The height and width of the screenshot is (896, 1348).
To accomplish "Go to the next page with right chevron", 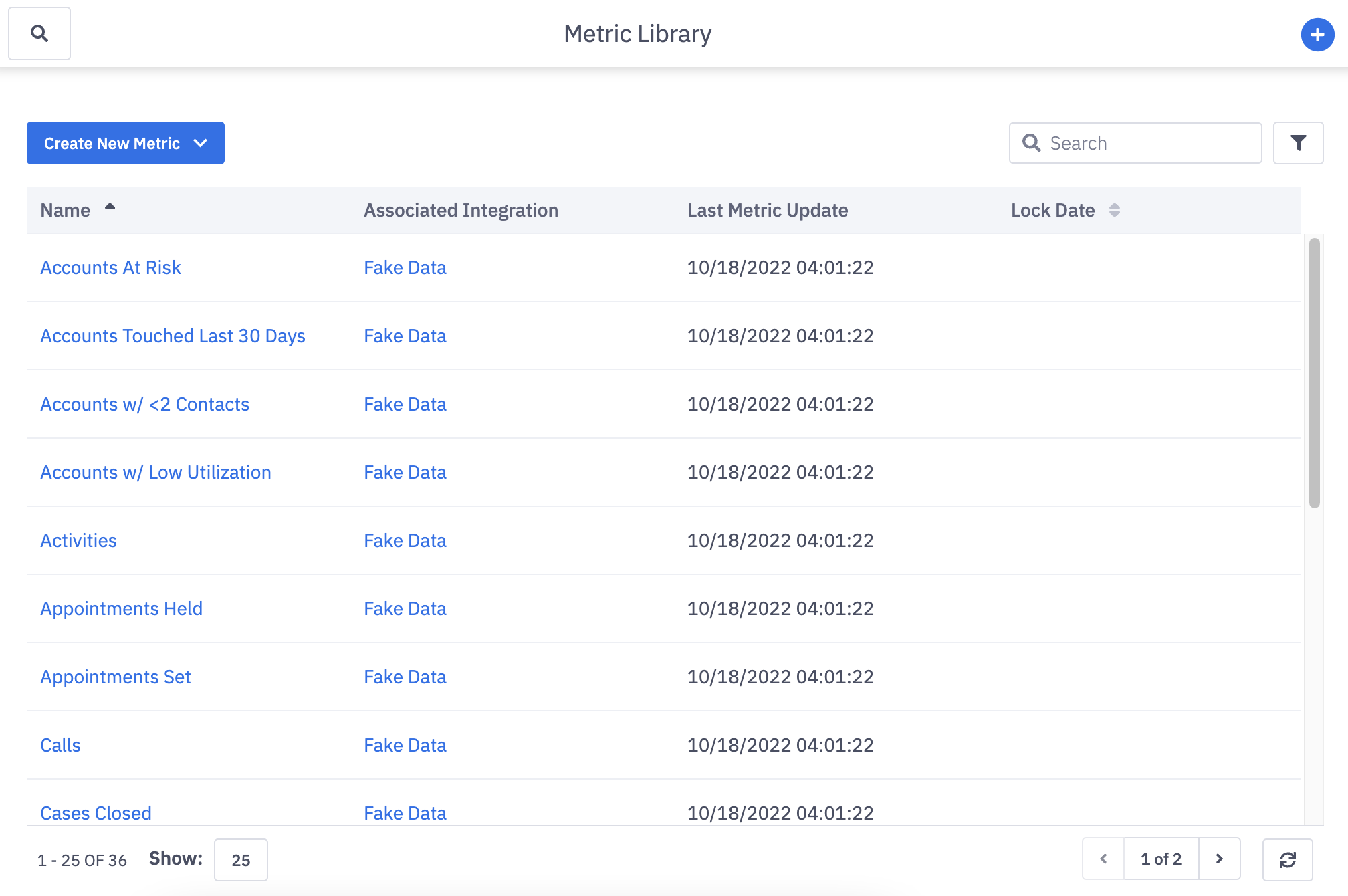I will point(1220,859).
